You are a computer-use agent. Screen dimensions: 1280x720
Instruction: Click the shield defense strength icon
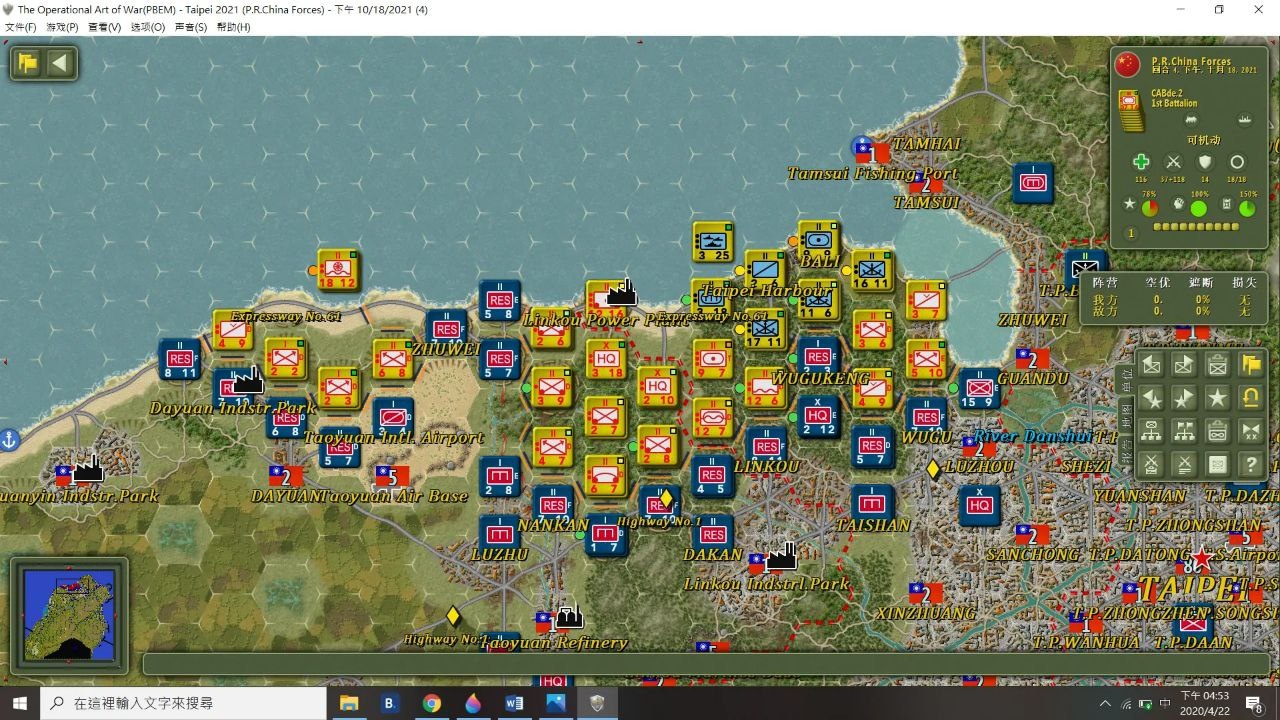[1205, 162]
